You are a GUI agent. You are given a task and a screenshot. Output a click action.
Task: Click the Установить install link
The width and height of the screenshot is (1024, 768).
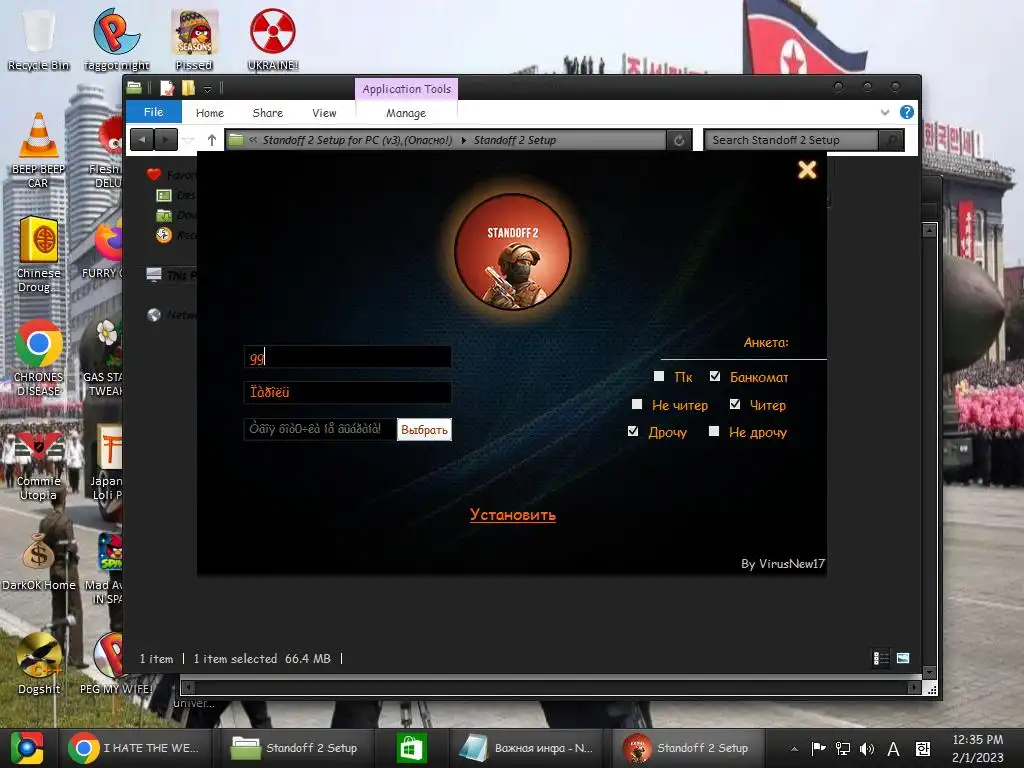513,515
